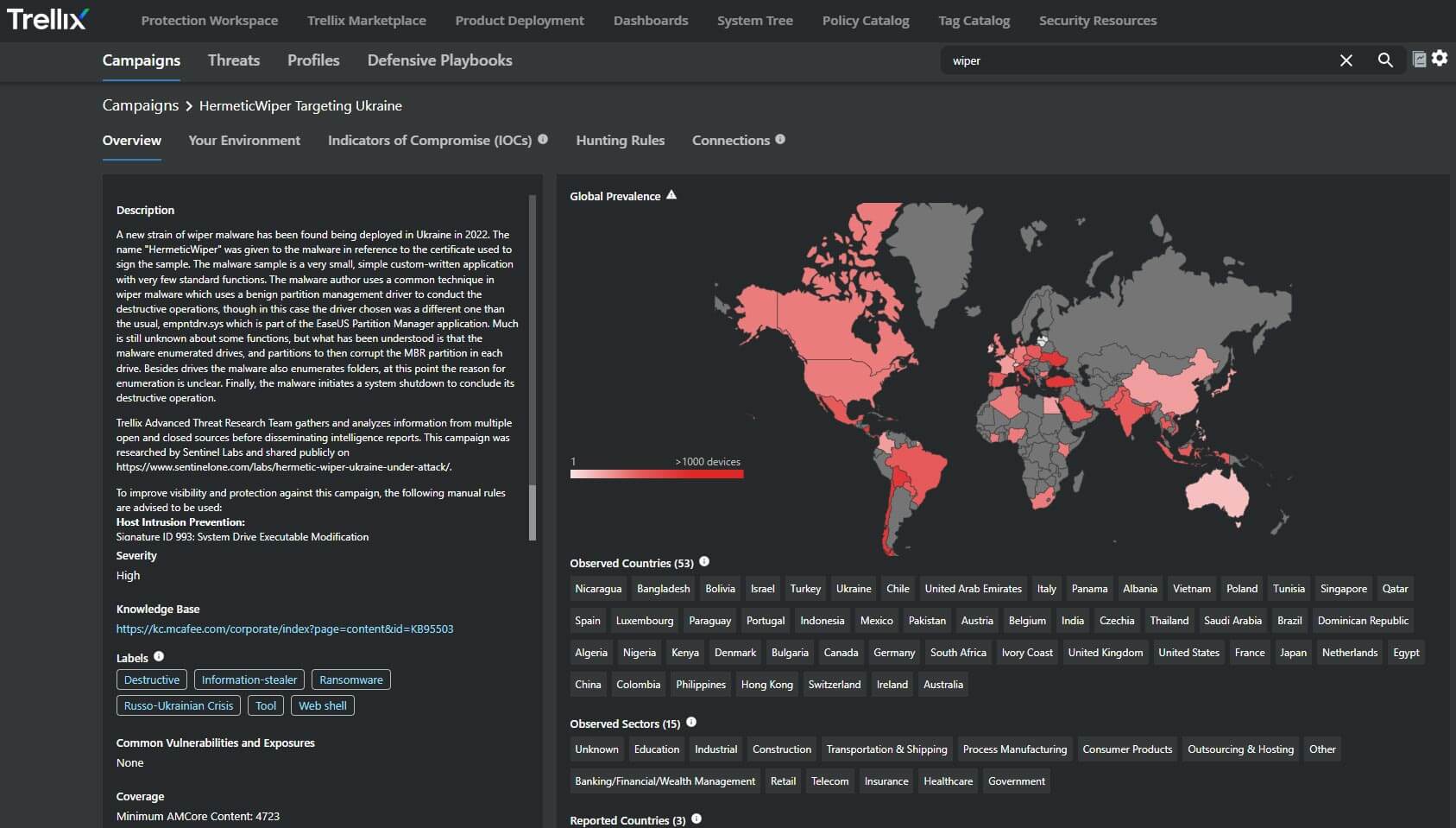Select the Campaigns tab
The image size is (1456, 828).
142,60
